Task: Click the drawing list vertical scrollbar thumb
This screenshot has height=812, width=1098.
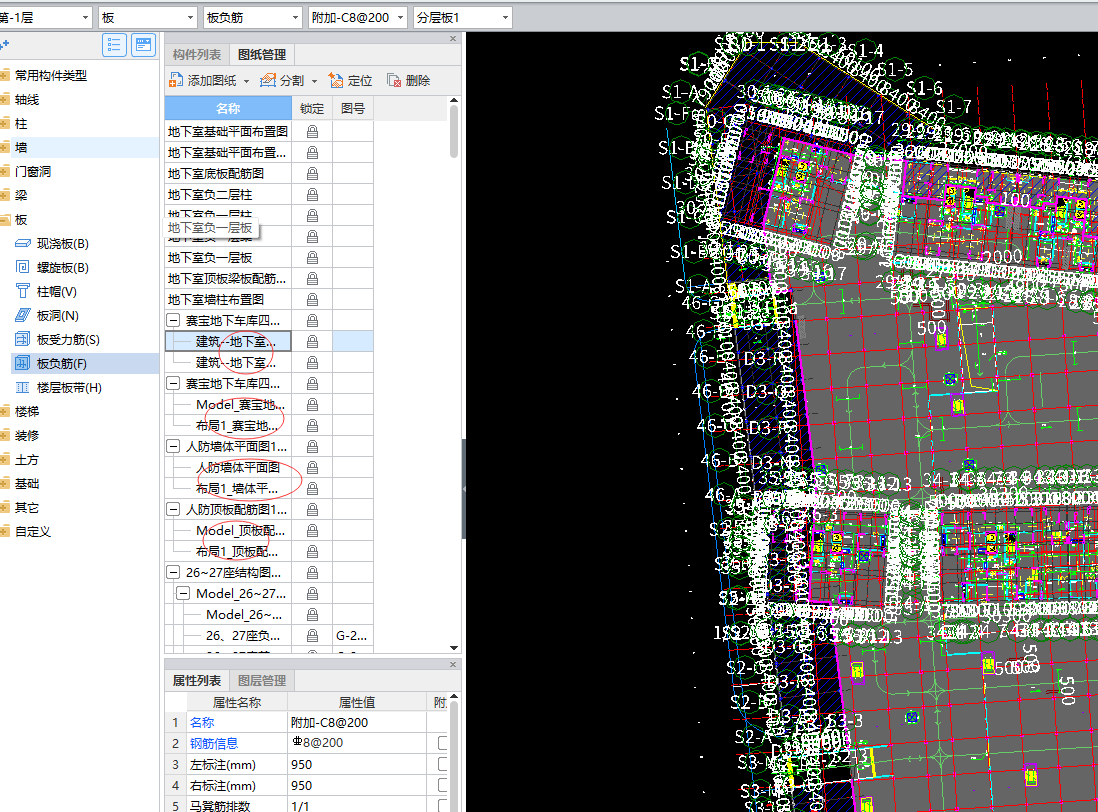Action: (x=454, y=132)
